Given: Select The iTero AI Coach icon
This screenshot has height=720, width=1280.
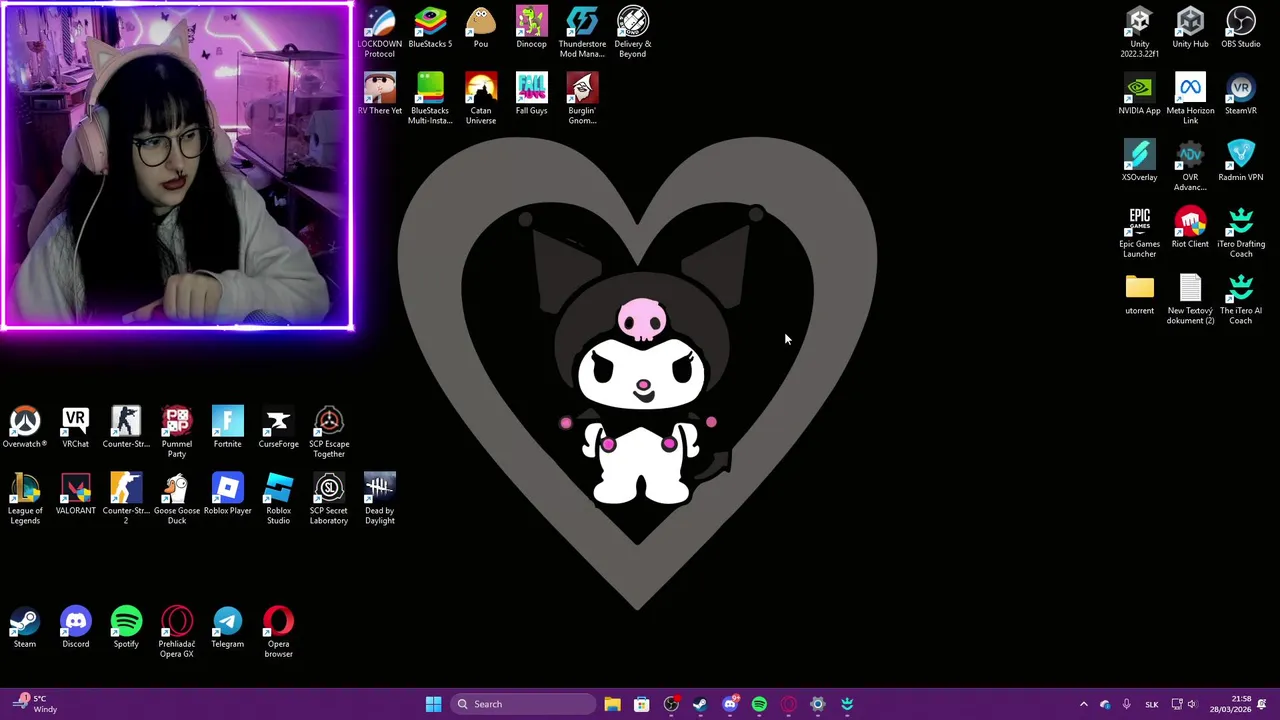Looking at the screenshot, I should (x=1241, y=299).
